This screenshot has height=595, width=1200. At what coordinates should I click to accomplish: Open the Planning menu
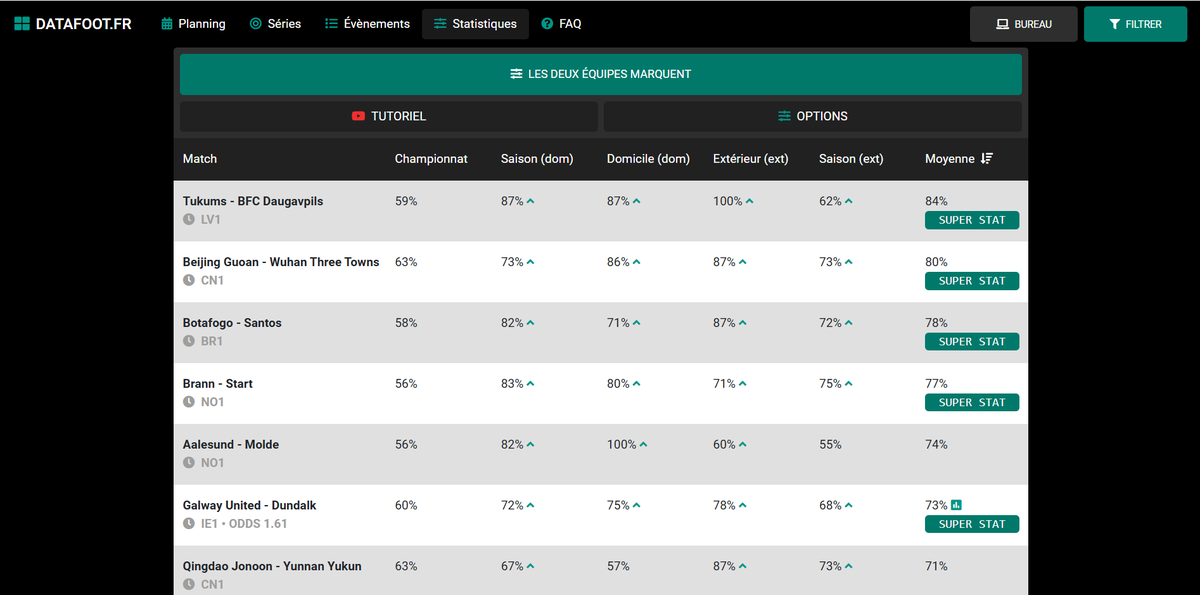(x=193, y=24)
